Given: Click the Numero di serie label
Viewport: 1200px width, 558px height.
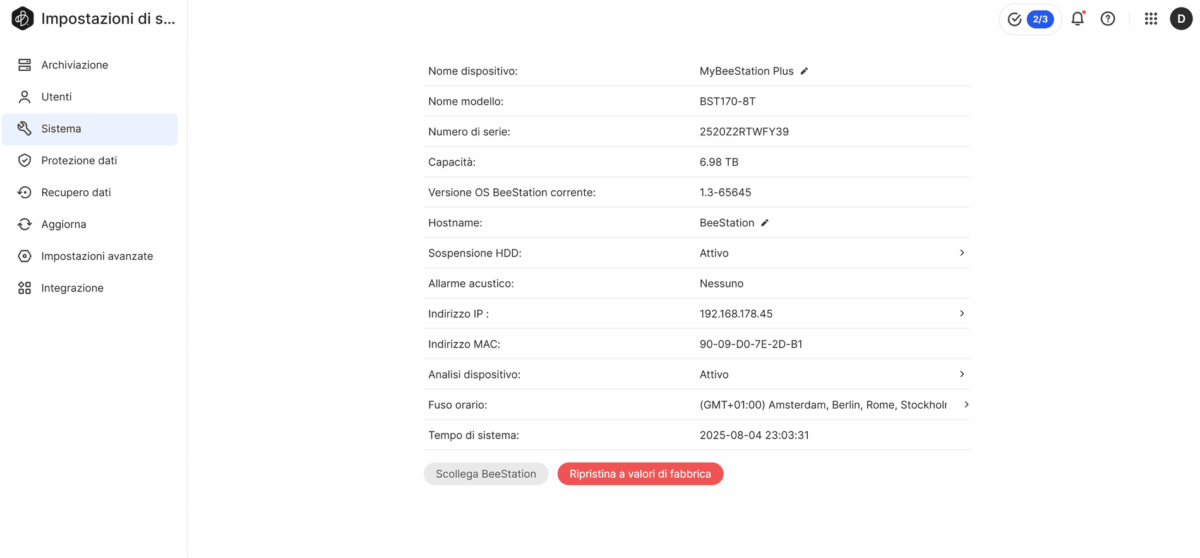Looking at the screenshot, I should point(469,131).
